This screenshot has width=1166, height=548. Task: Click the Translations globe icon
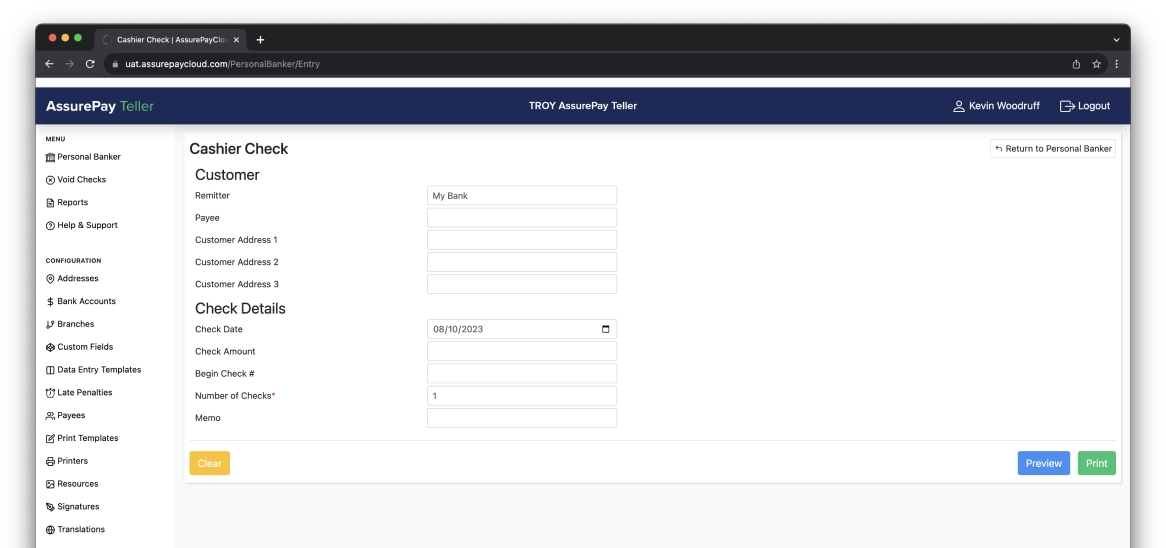click(50, 530)
